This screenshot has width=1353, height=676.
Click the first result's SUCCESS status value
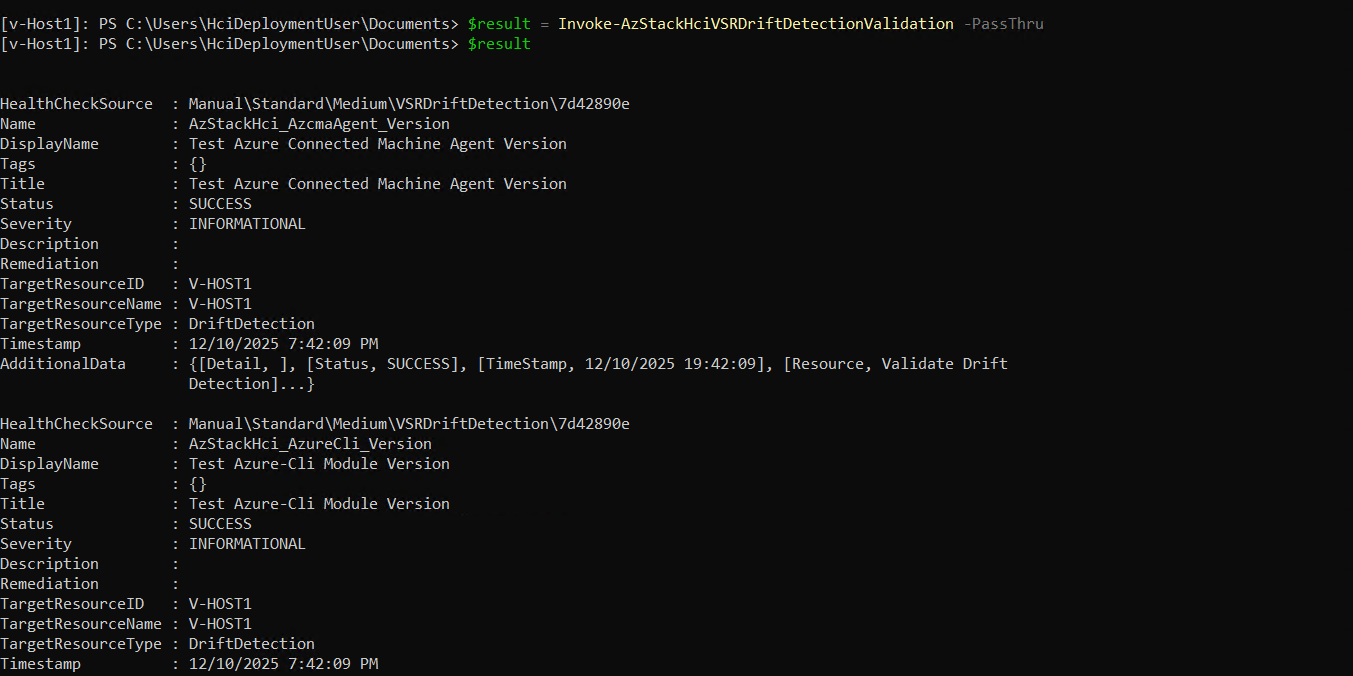point(220,204)
